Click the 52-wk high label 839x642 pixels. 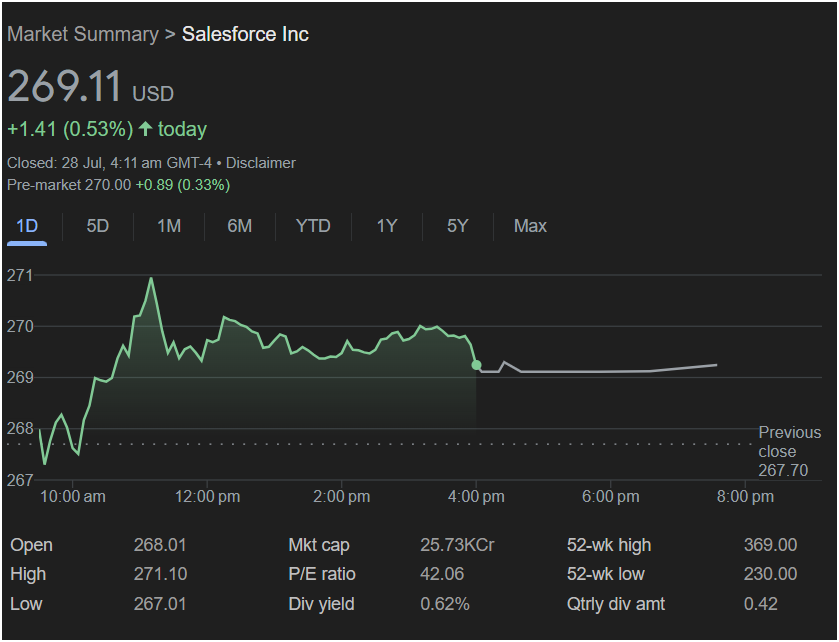609,545
